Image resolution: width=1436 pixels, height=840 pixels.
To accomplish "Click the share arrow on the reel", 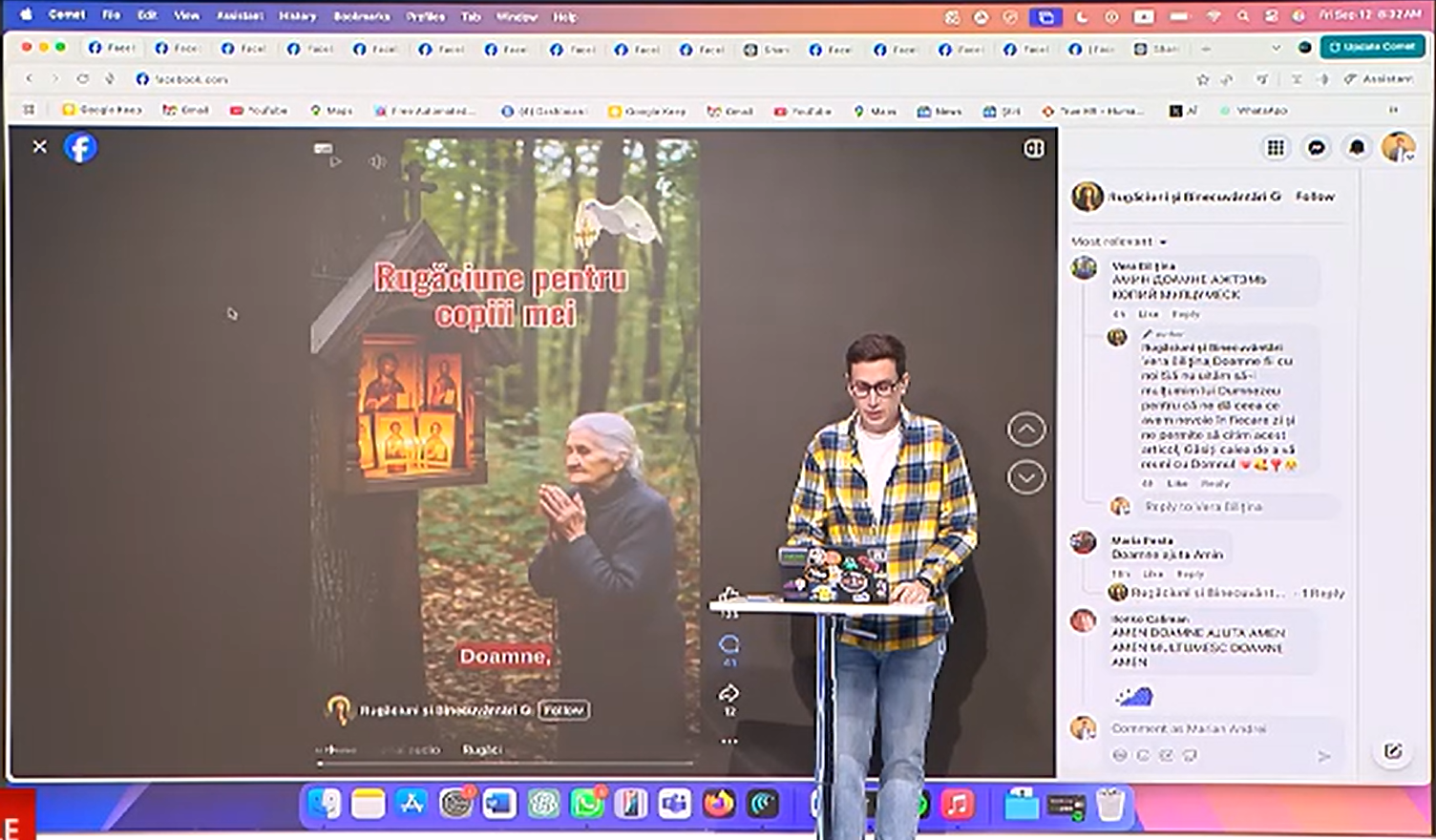I will tap(729, 694).
